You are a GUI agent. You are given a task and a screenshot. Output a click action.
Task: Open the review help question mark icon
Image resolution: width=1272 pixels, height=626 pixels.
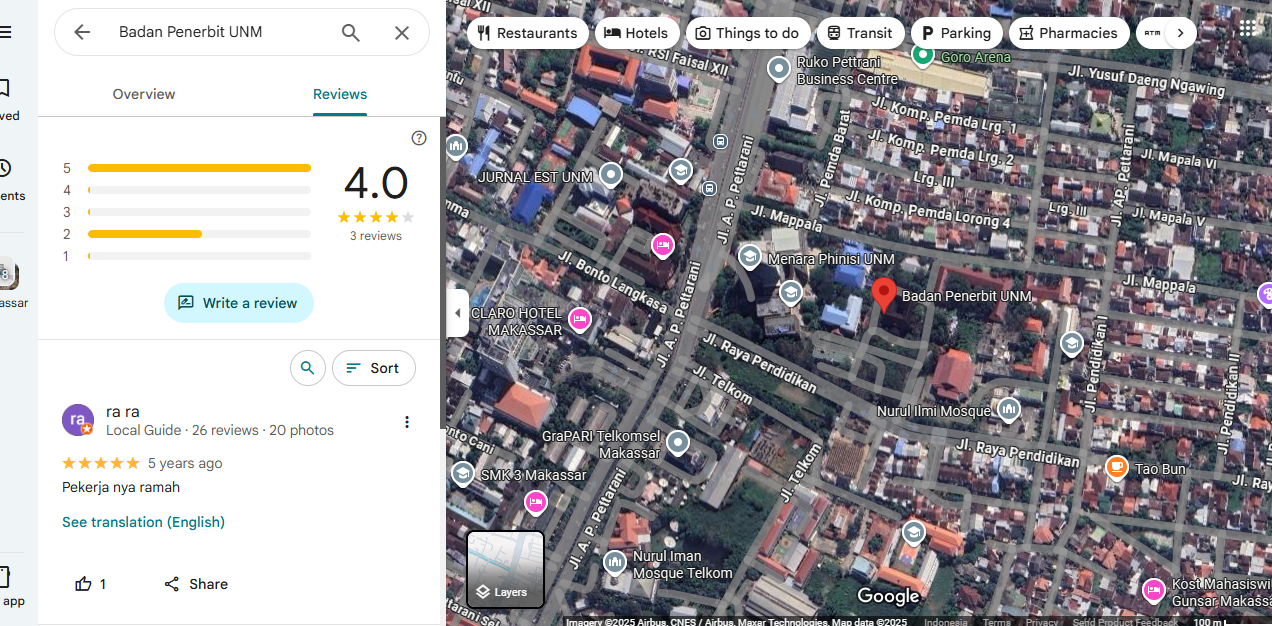tap(419, 138)
